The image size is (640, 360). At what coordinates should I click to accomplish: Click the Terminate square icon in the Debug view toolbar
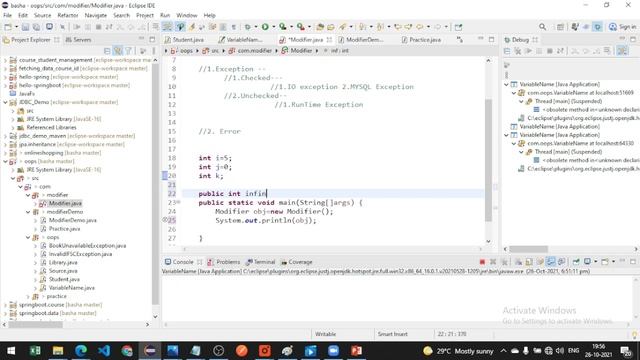pos(550,51)
